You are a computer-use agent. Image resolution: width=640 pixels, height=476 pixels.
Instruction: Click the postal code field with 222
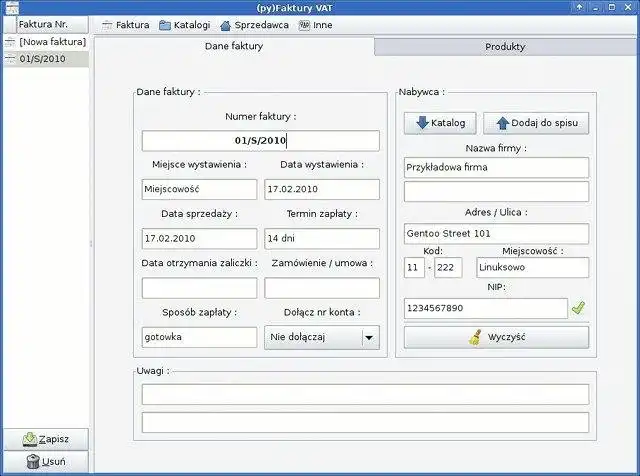[448, 267]
